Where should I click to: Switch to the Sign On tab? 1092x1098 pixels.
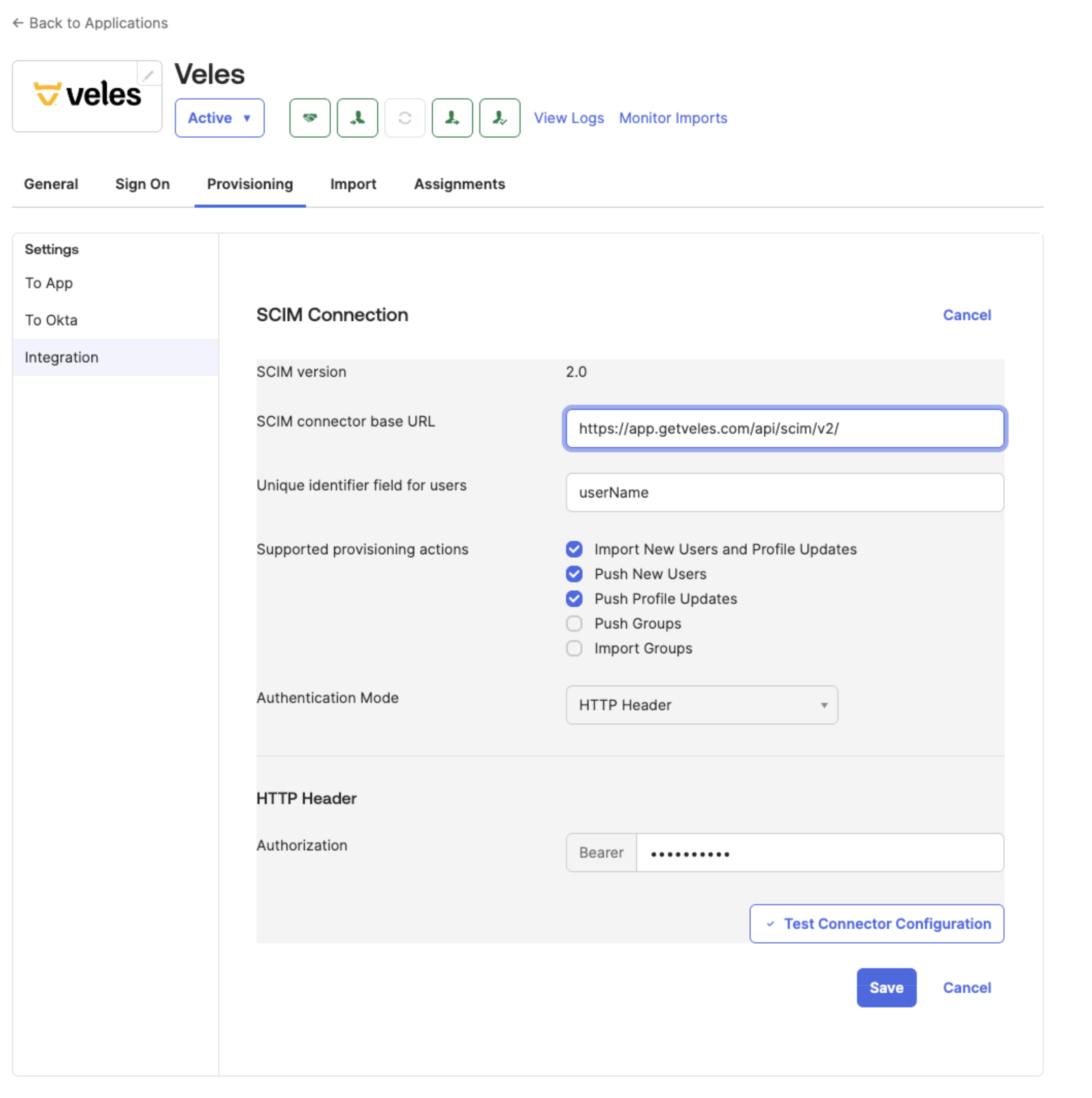point(143,184)
